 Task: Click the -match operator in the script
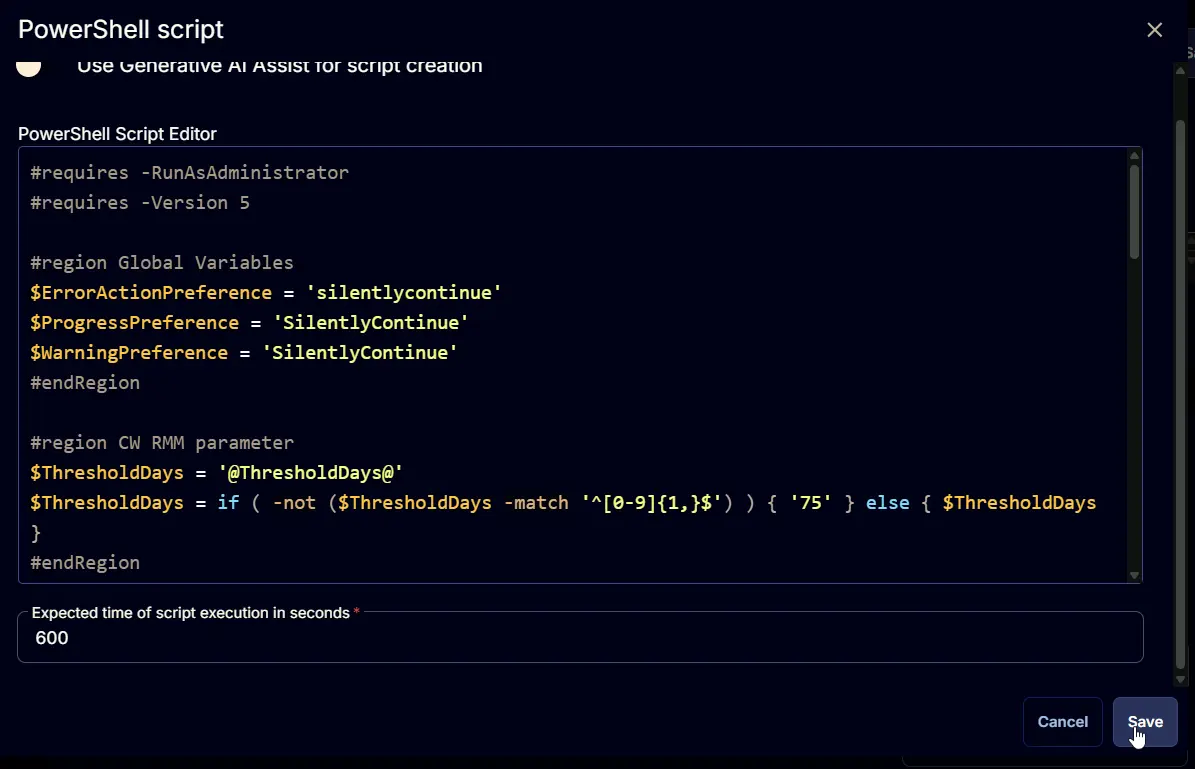point(536,503)
